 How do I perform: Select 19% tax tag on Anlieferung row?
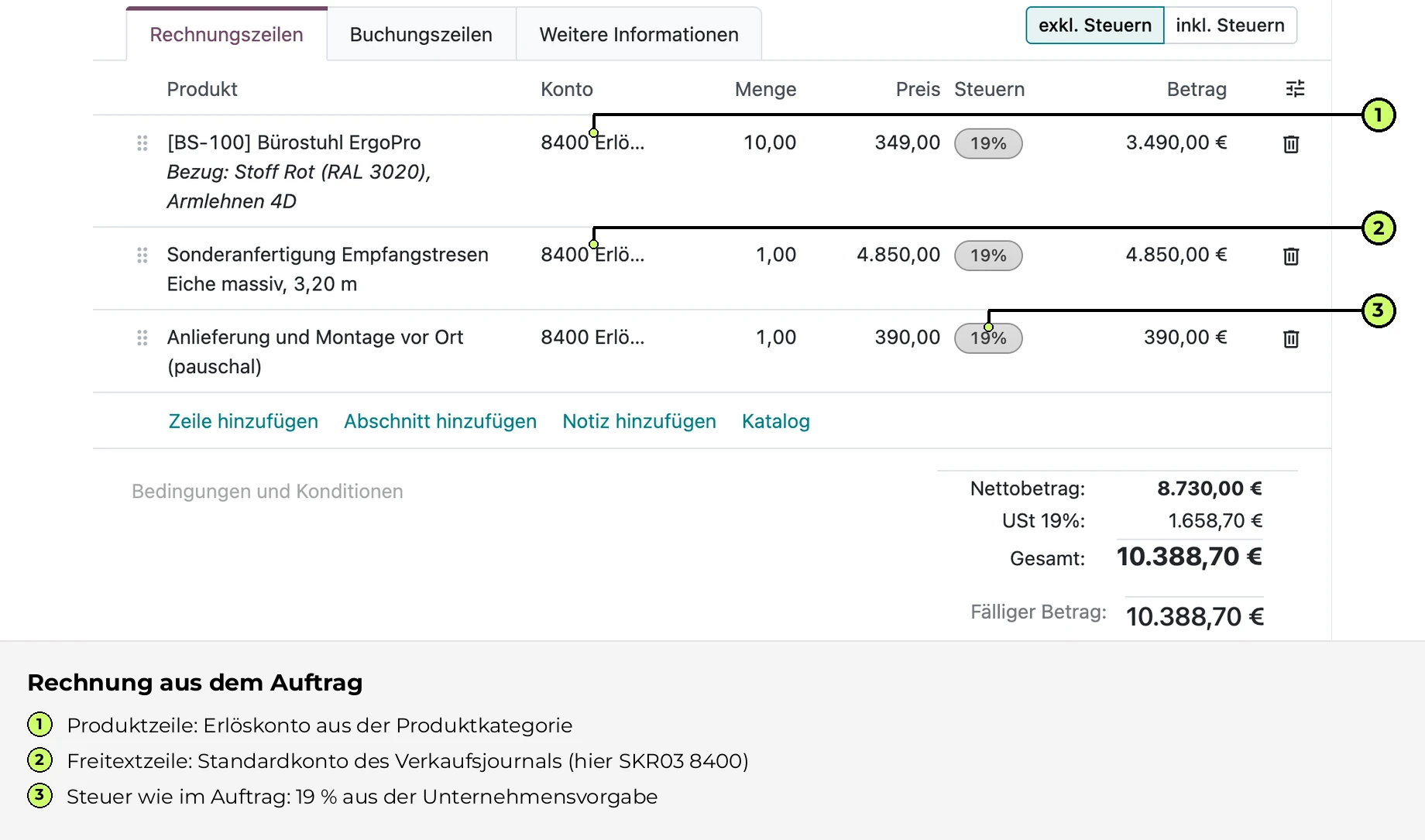click(x=988, y=338)
